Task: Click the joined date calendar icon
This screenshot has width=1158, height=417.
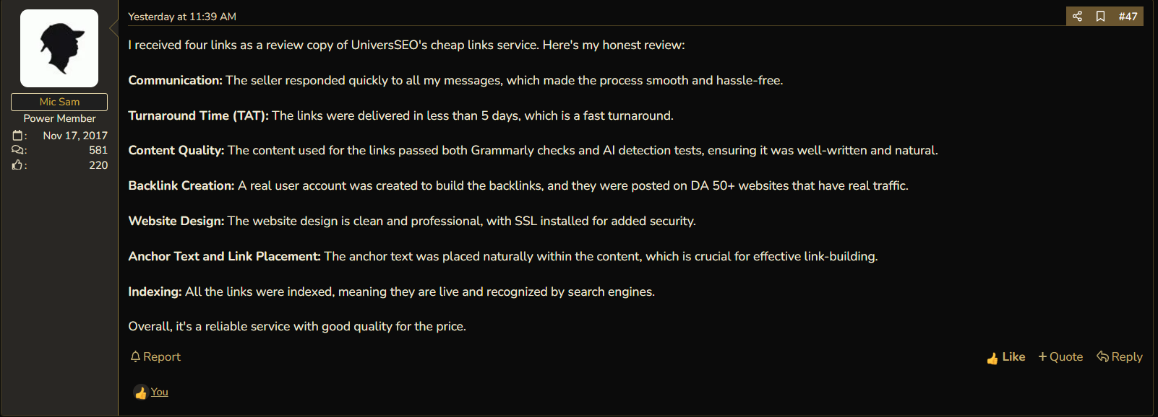Action: point(18,136)
